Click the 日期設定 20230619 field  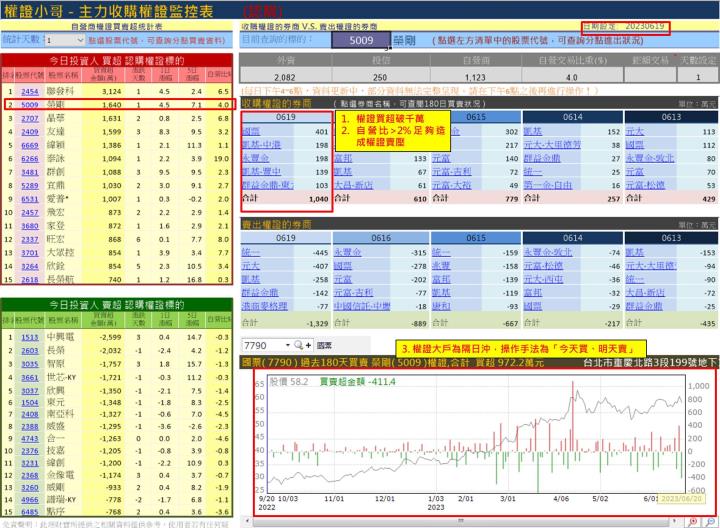(x=625, y=27)
